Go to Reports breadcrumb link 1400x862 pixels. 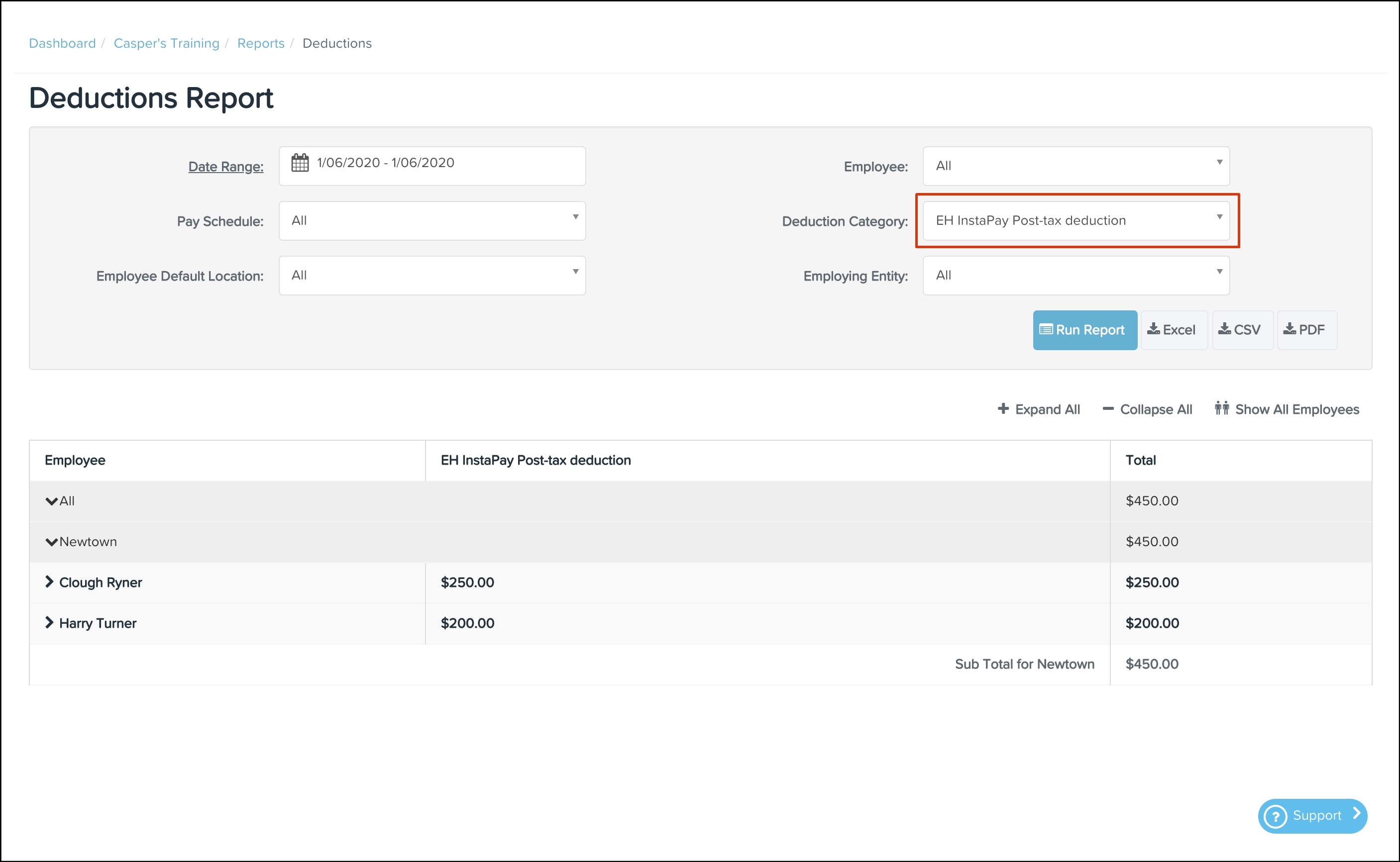pos(261,43)
